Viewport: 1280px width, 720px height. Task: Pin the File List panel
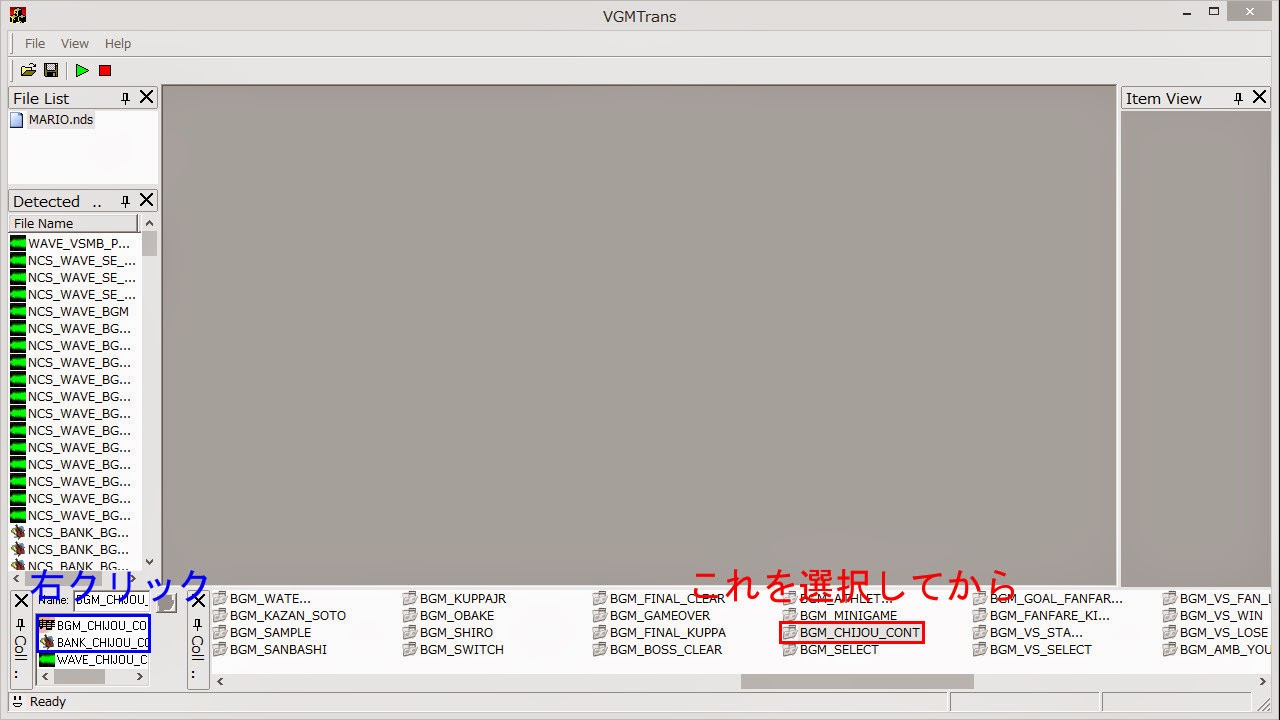click(125, 98)
